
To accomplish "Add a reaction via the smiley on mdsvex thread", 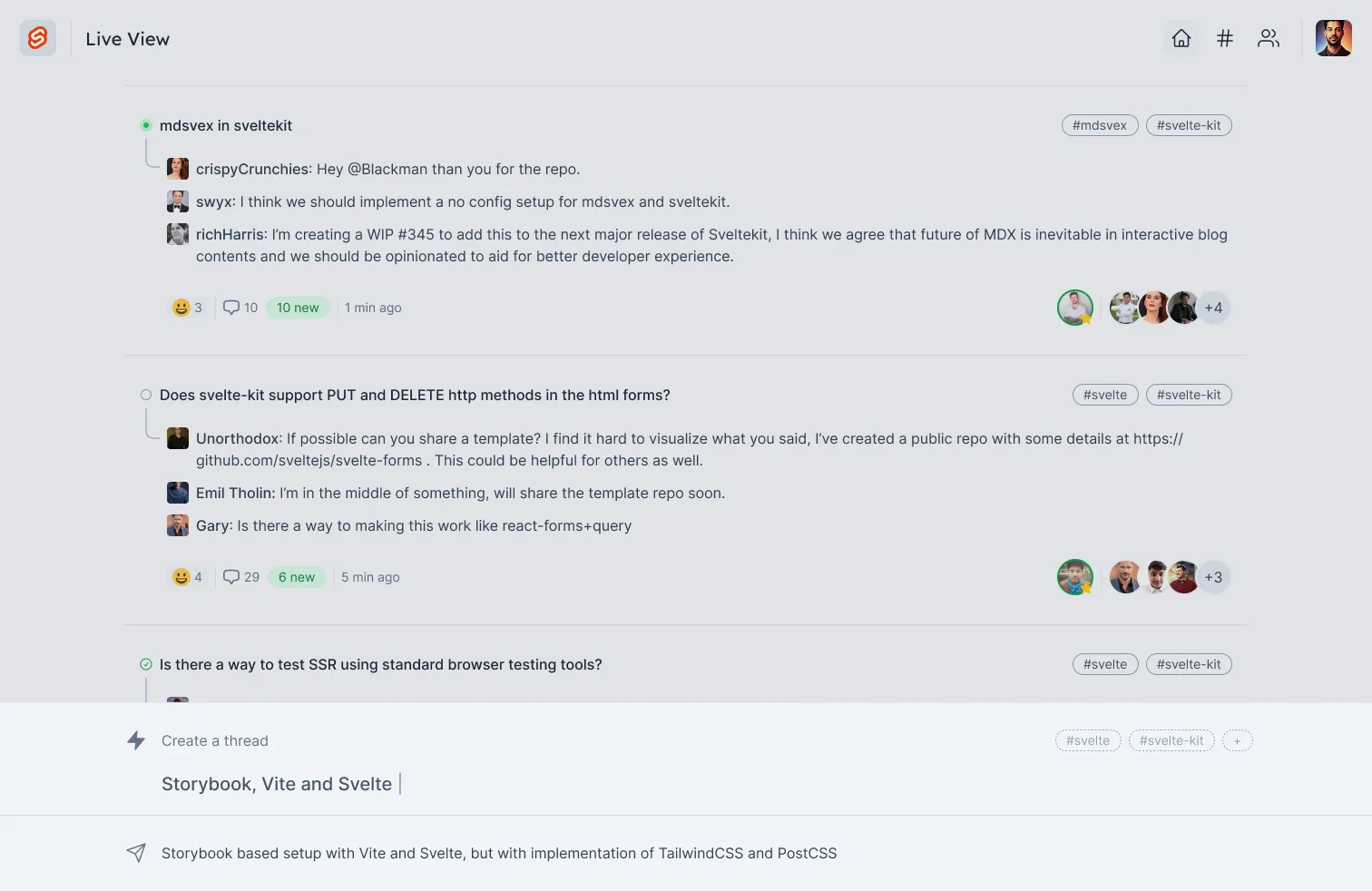I will pyautogui.click(x=181, y=307).
